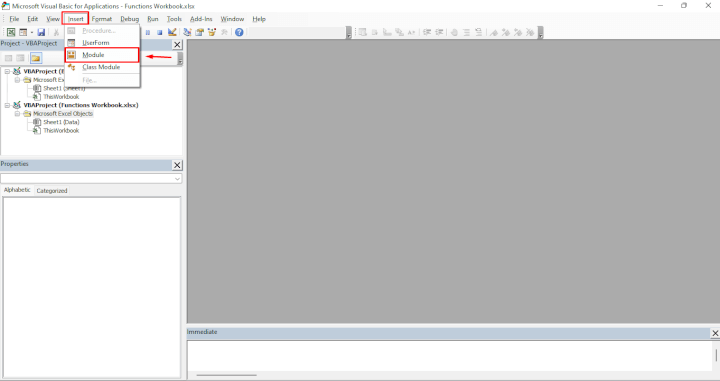Click the Quick Info icon in Edit toolbar
Image resolution: width=720 pixels, height=381 pixels.
click(x=387, y=32)
